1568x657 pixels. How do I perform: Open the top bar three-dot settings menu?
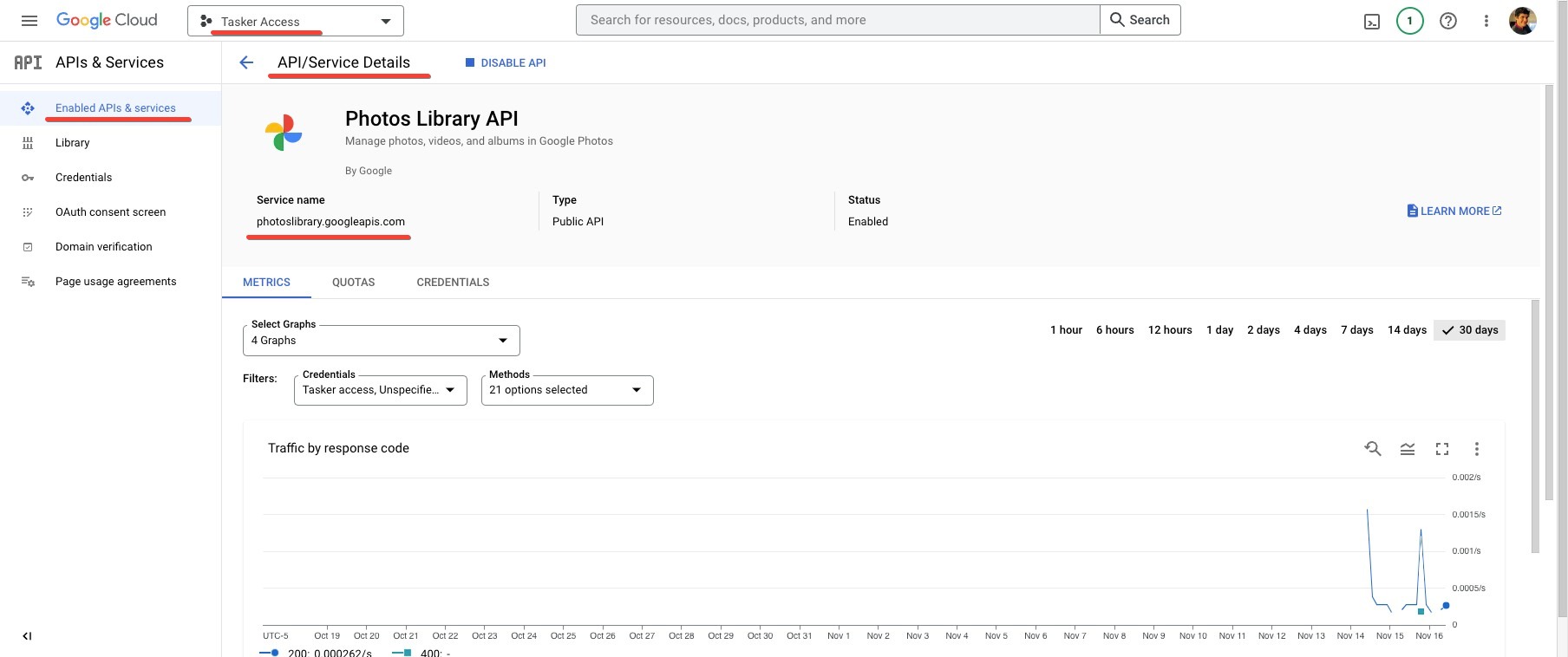[x=1486, y=21]
